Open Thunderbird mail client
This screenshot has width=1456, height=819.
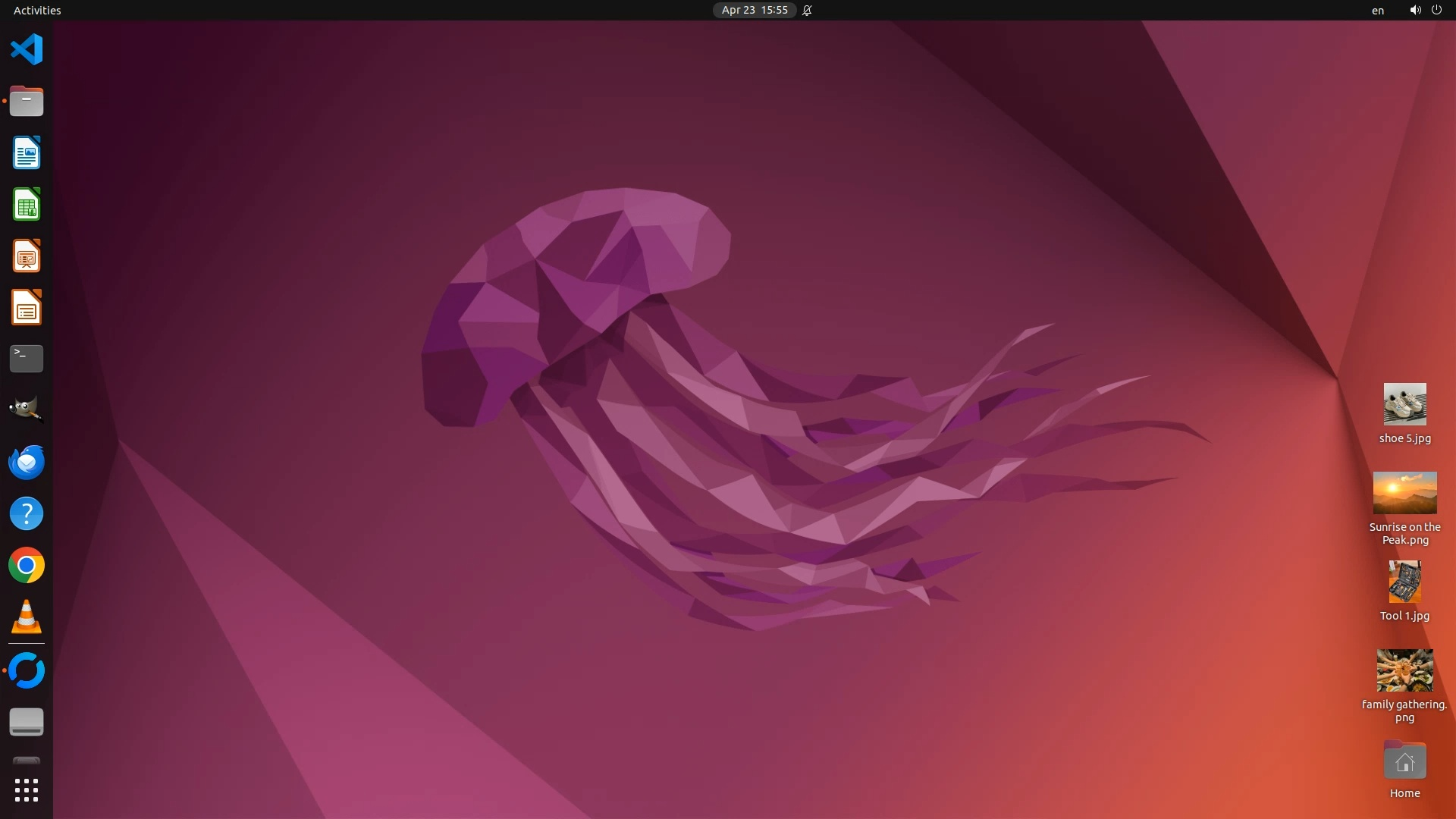(27, 462)
